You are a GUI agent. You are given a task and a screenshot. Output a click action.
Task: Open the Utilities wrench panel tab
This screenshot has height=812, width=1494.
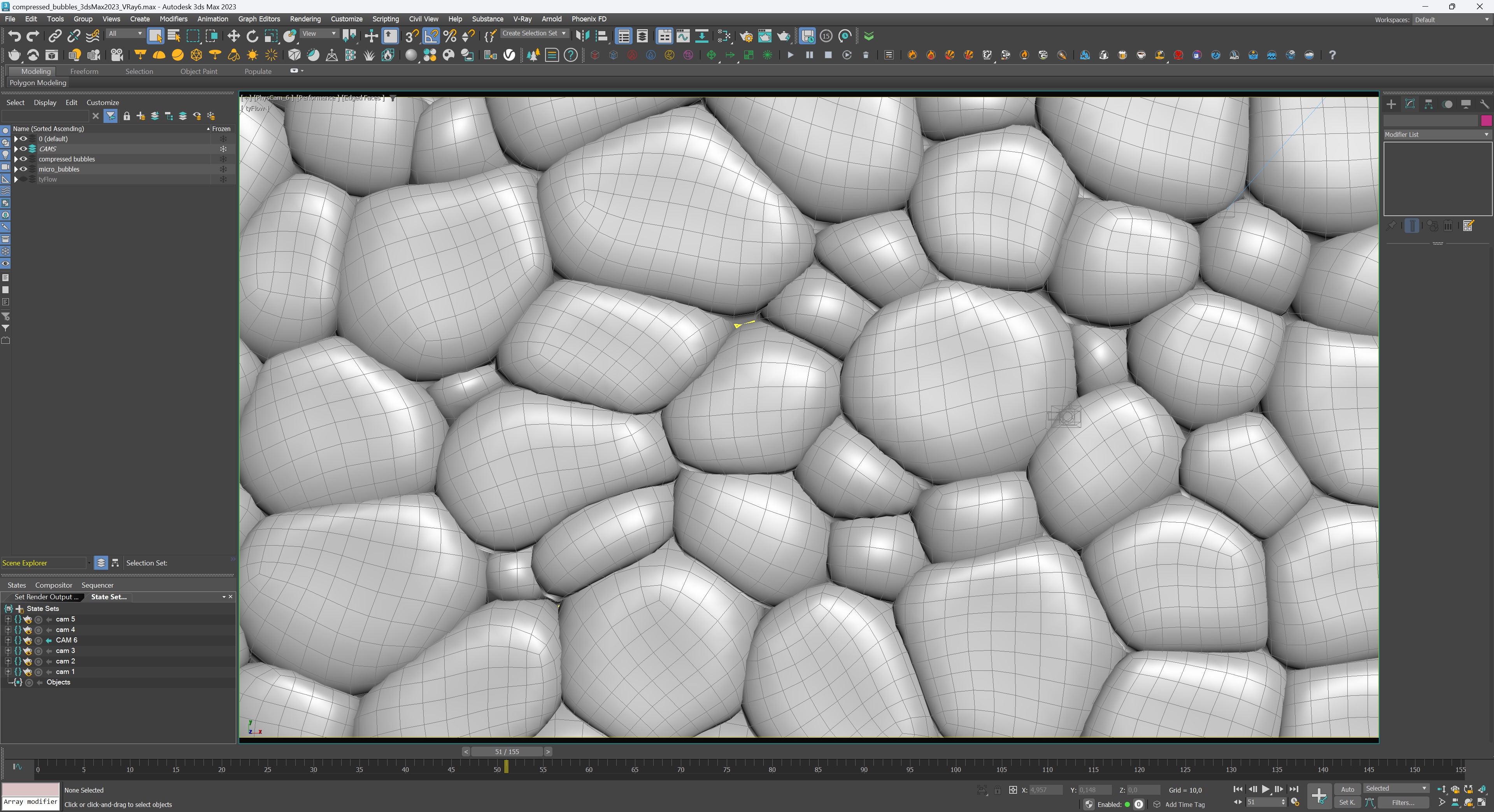[x=1484, y=104]
